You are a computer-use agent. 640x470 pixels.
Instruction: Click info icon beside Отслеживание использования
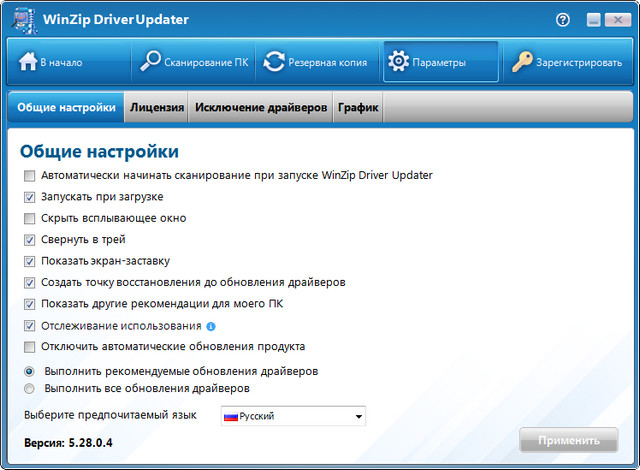[211, 326]
